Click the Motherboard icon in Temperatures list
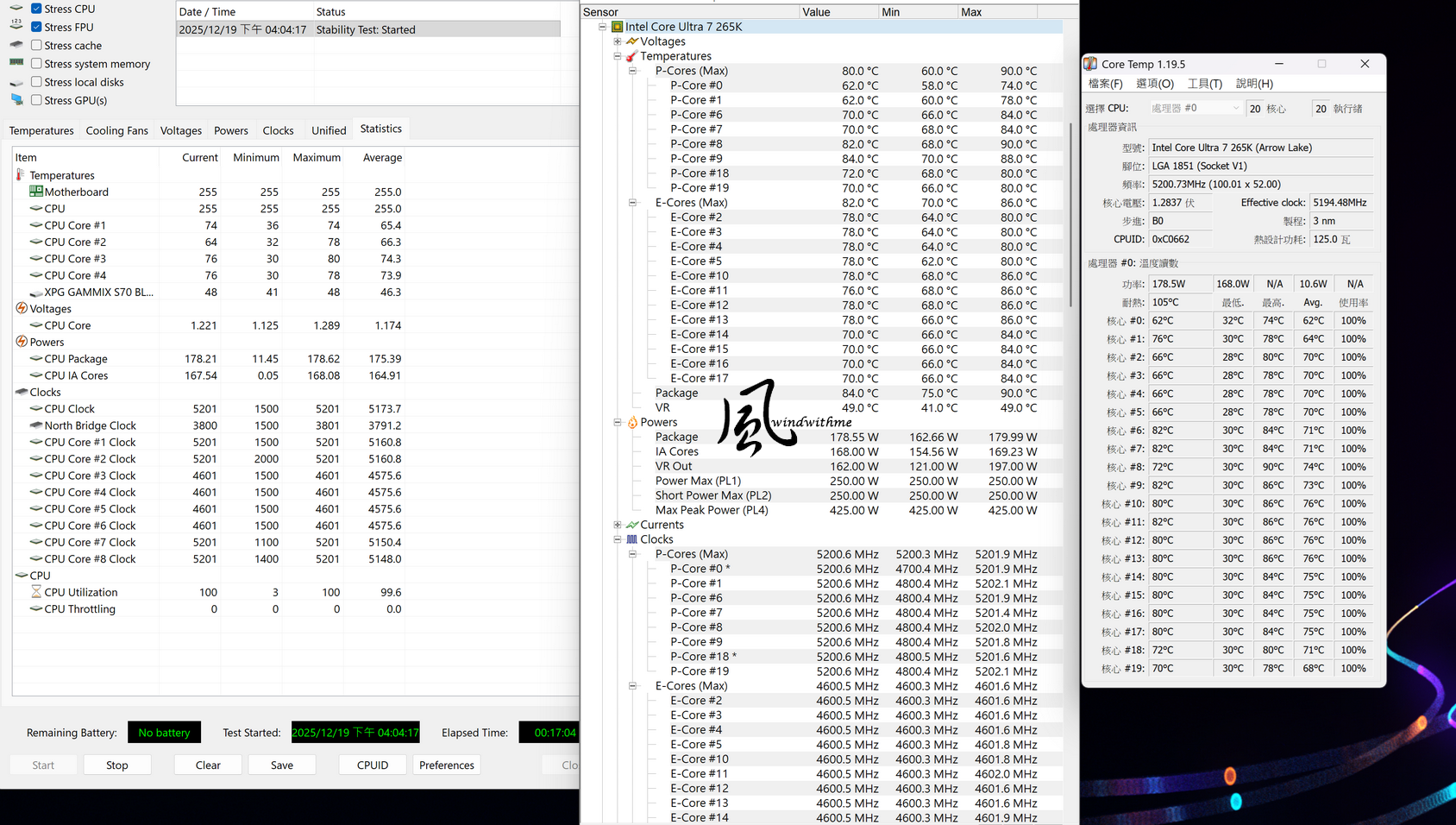The image size is (1456, 825). (36, 192)
